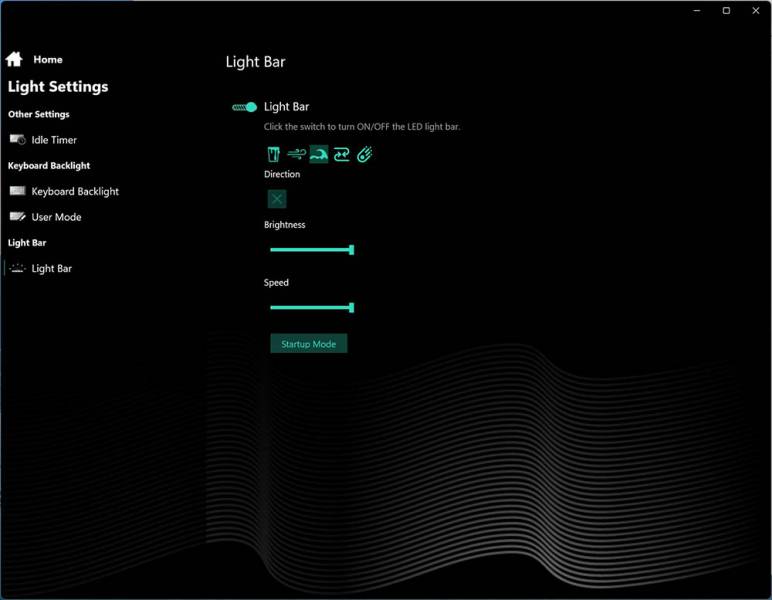Minimize the Light Settings window
The height and width of the screenshot is (600, 772).
tap(698, 11)
